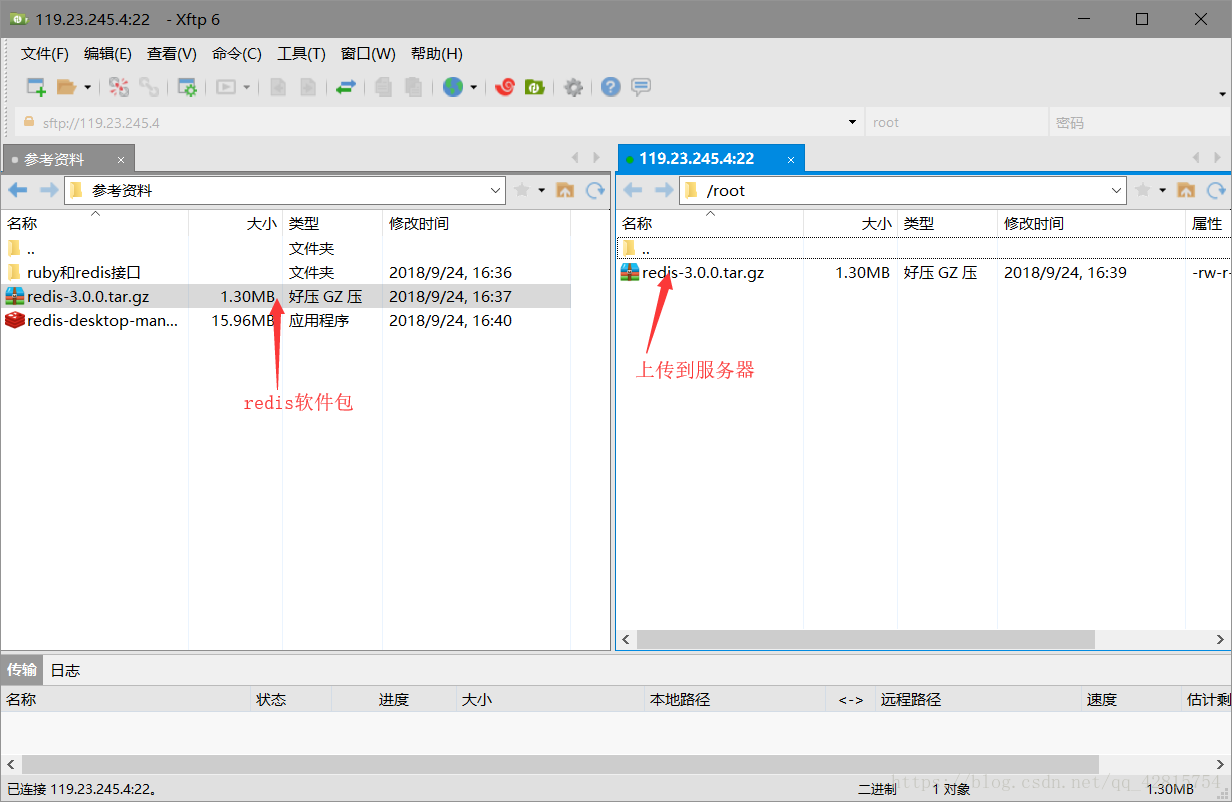The image size is (1232, 802).
Task: Click remote pane forward arrow
Action: coord(664,190)
